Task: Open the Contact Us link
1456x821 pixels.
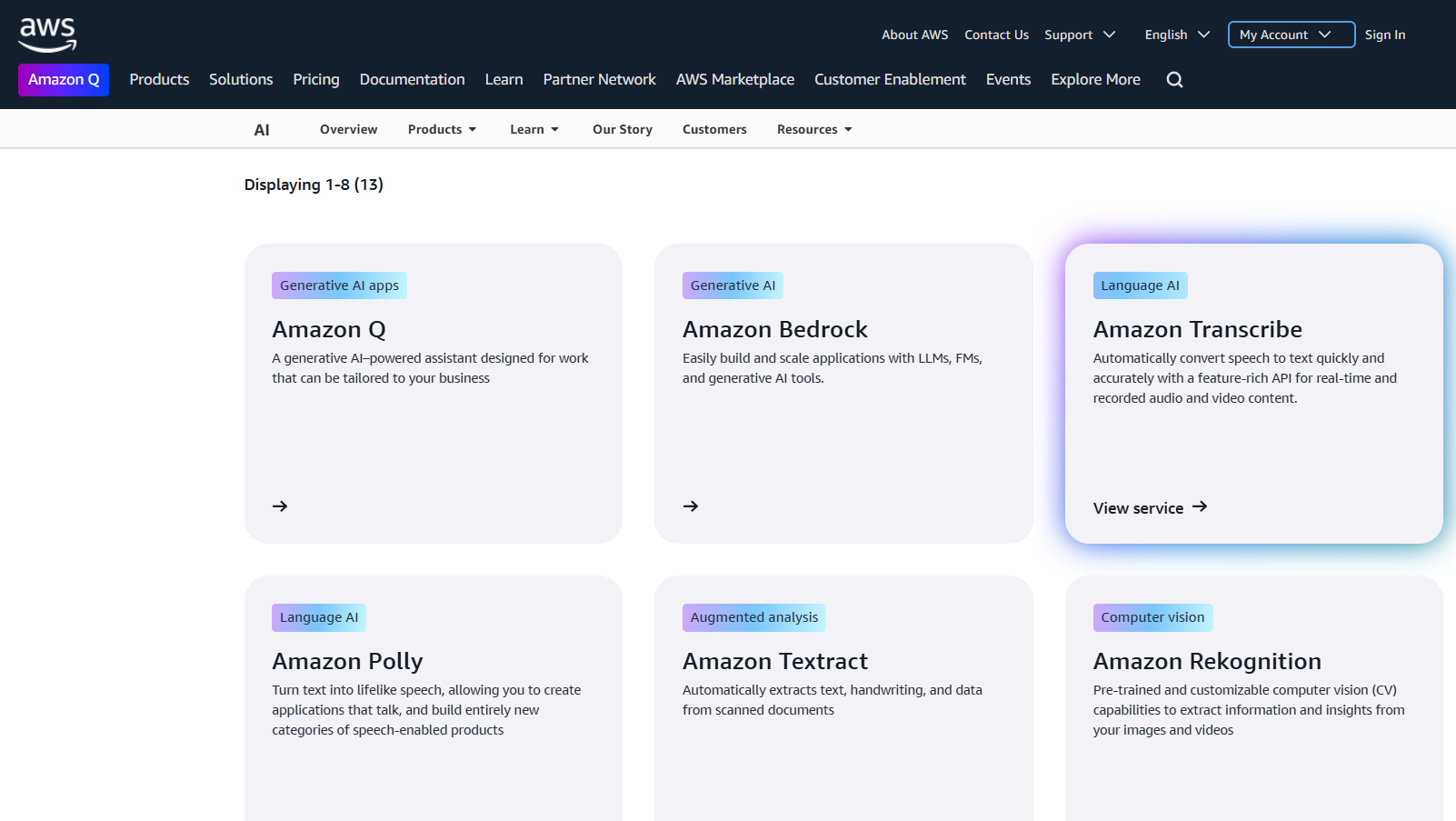Action: [996, 35]
